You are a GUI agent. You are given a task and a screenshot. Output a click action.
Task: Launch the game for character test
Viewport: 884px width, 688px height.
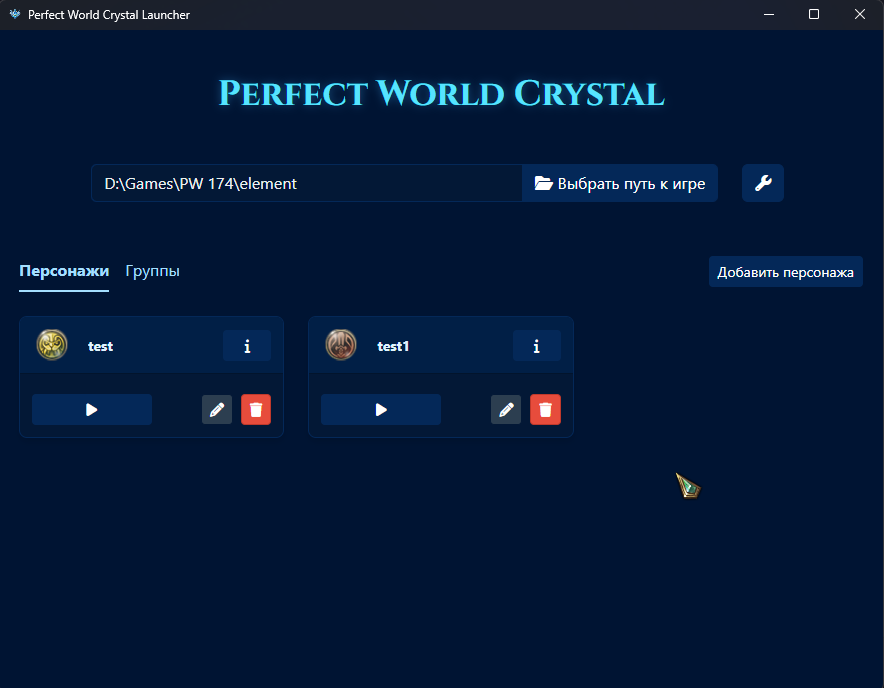click(92, 409)
